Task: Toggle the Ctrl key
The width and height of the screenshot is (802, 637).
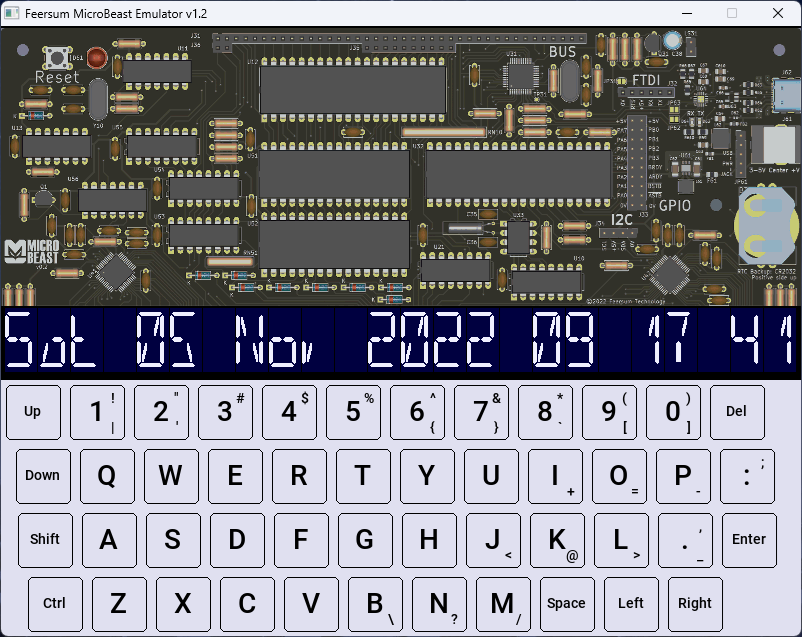Action: click(x=55, y=604)
